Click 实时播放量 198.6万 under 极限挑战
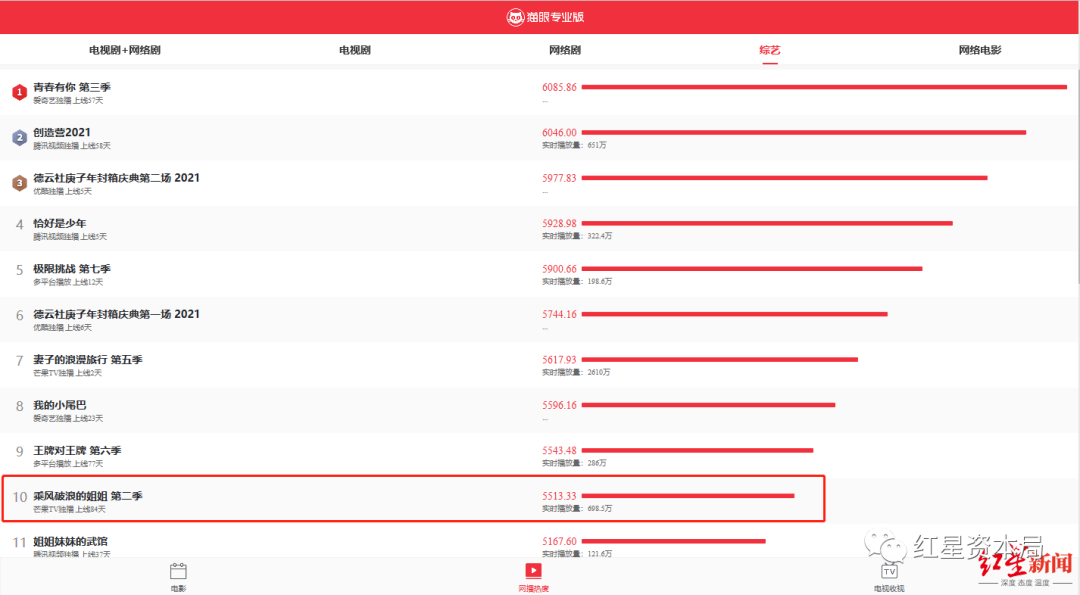Image resolution: width=1080 pixels, height=595 pixels. pos(577,282)
